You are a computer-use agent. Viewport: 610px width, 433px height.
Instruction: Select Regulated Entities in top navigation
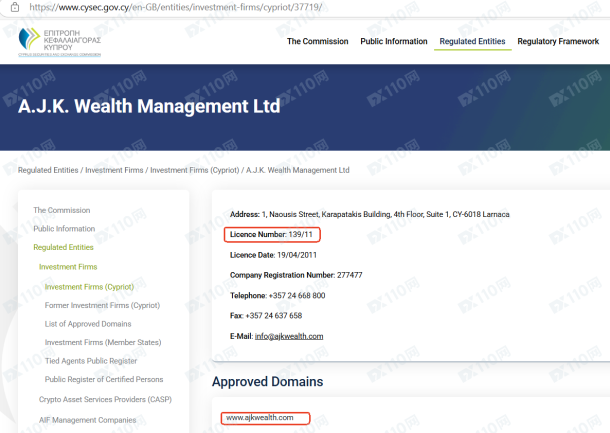[x=472, y=42]
